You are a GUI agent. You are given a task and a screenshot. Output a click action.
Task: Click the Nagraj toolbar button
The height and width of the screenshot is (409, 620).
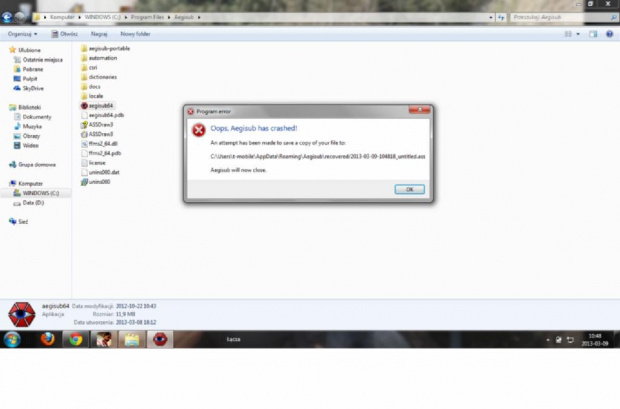[x=99, y=34]
